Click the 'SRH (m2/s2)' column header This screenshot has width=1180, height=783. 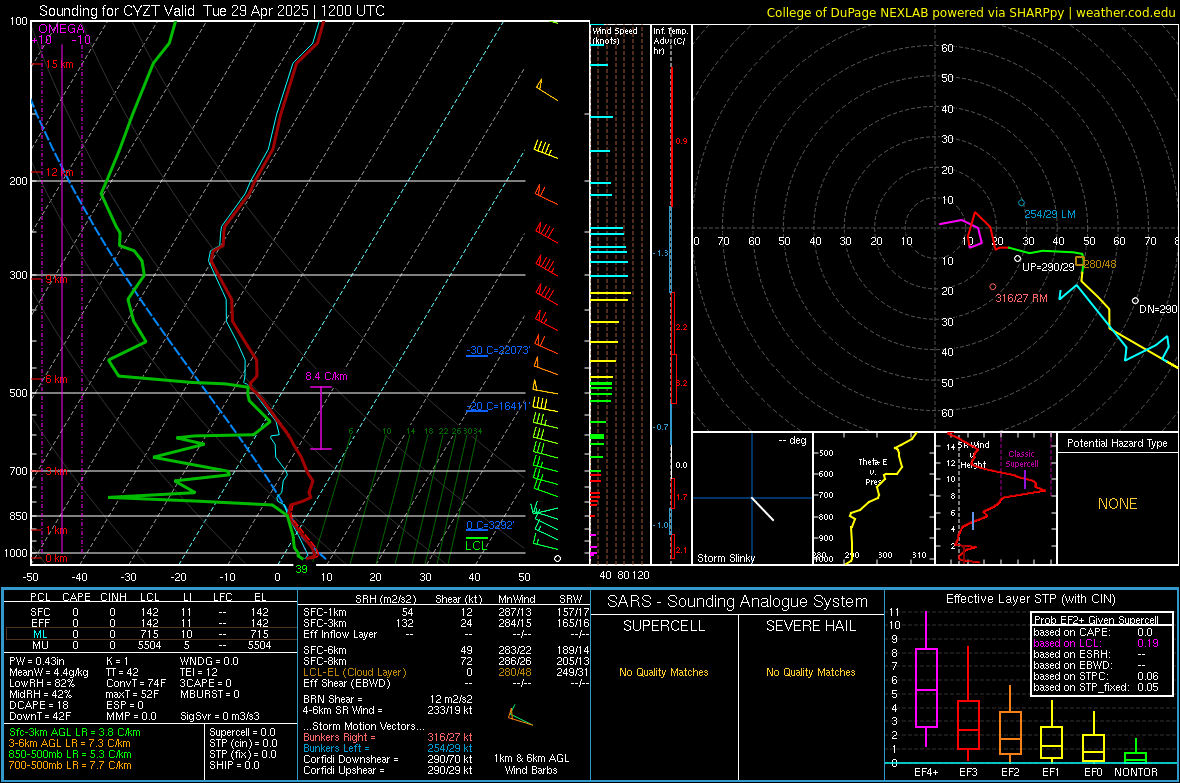point(385,599)
